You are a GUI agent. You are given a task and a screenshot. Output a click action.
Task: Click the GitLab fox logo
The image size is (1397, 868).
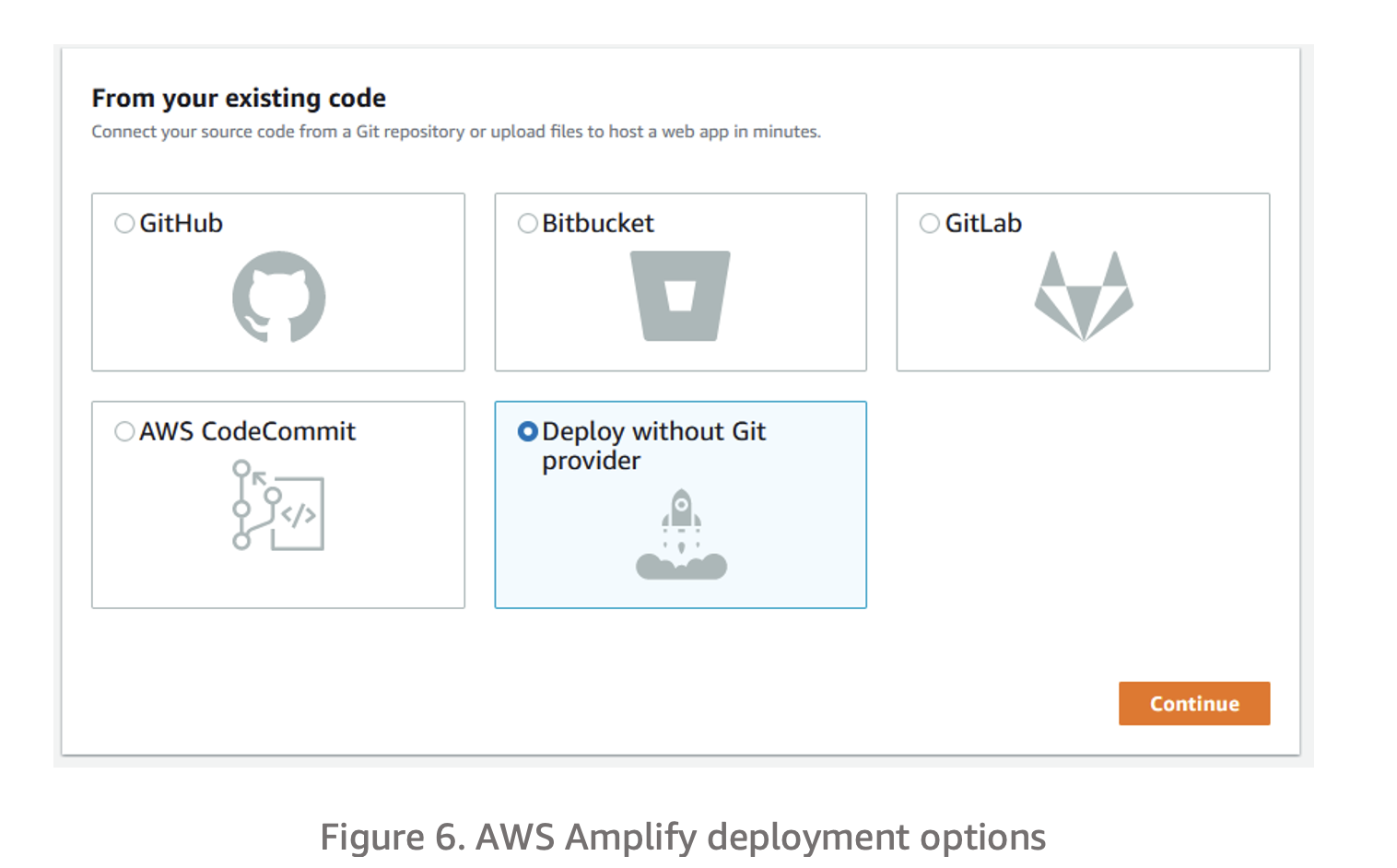tap(1084, 296)
